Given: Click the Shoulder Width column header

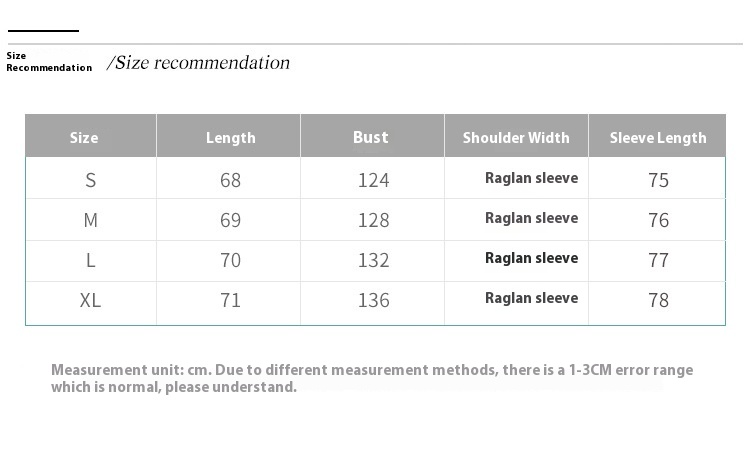Looking at the screenshot, I should pyautogui.click(x=516, y=138).
